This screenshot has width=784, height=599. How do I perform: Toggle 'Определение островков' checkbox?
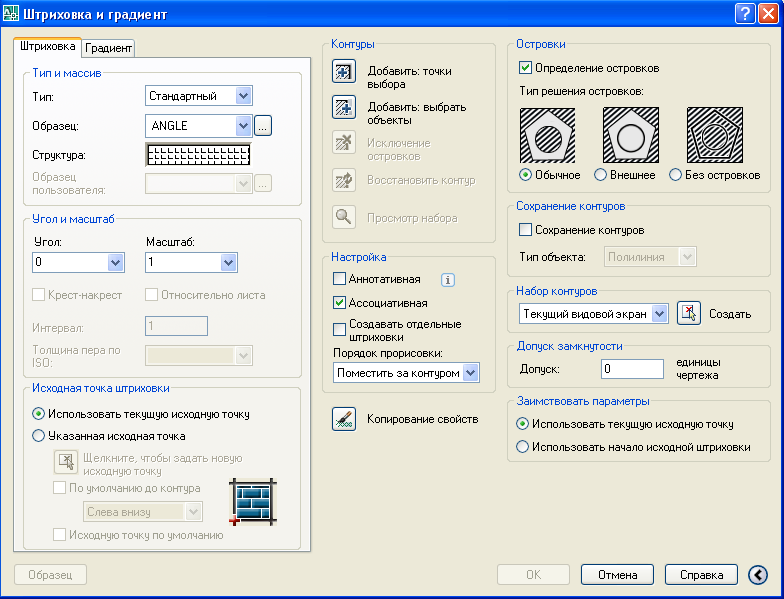(525, 68)
